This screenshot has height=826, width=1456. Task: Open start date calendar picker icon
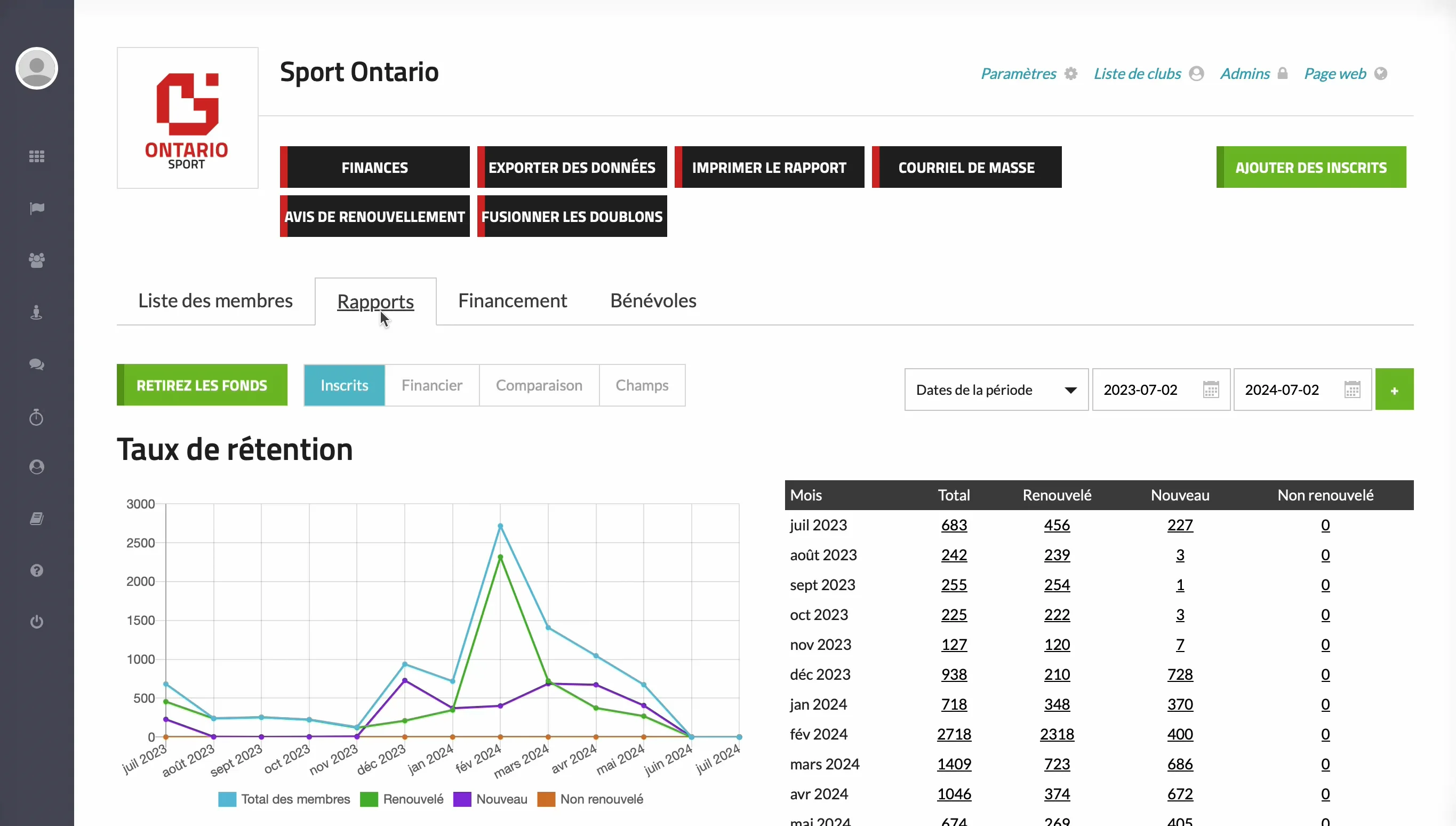[x=1211, y=390]
